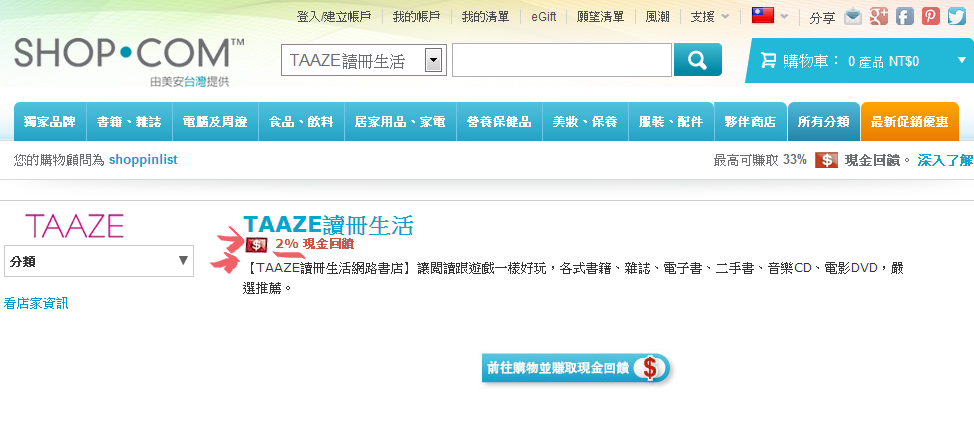Click cashback dollar icon near 33%

(826, 160)
